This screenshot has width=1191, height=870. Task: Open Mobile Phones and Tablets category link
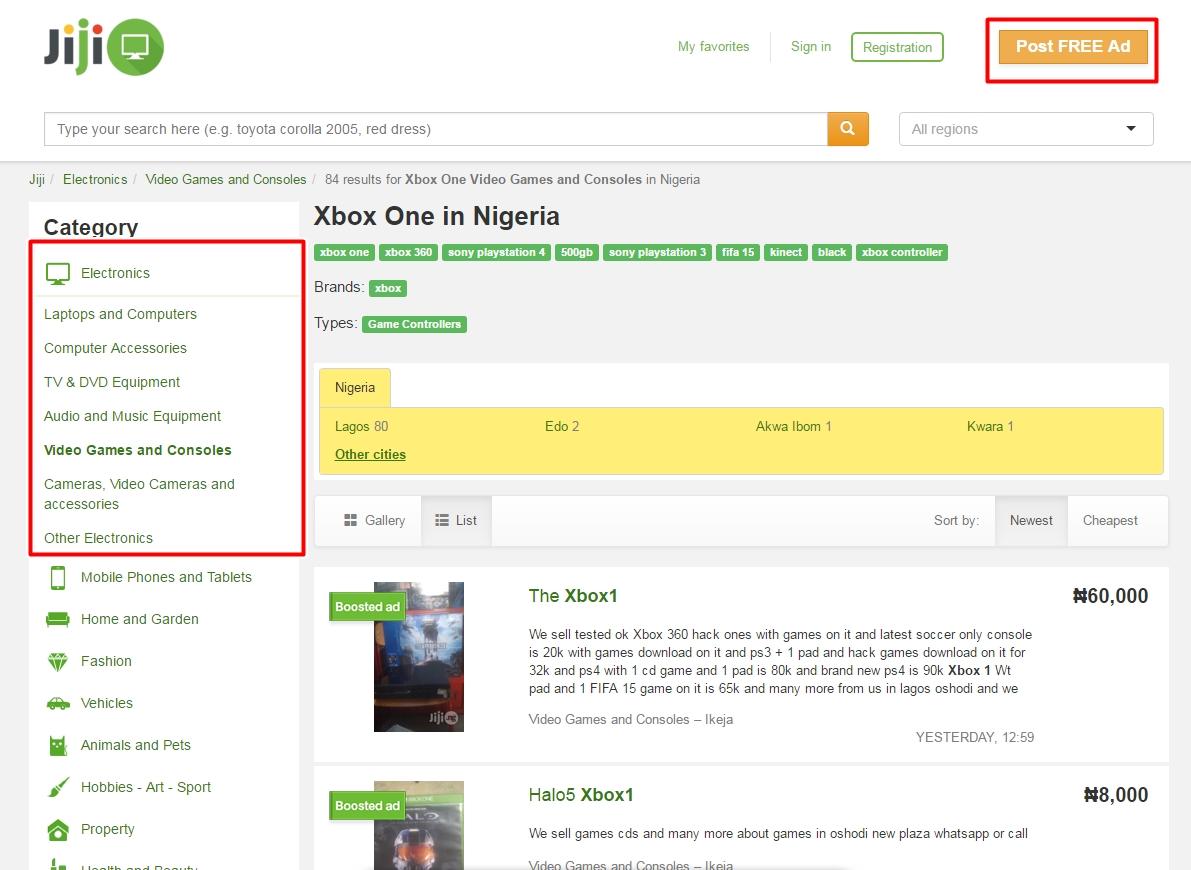(x=166, y=577)
